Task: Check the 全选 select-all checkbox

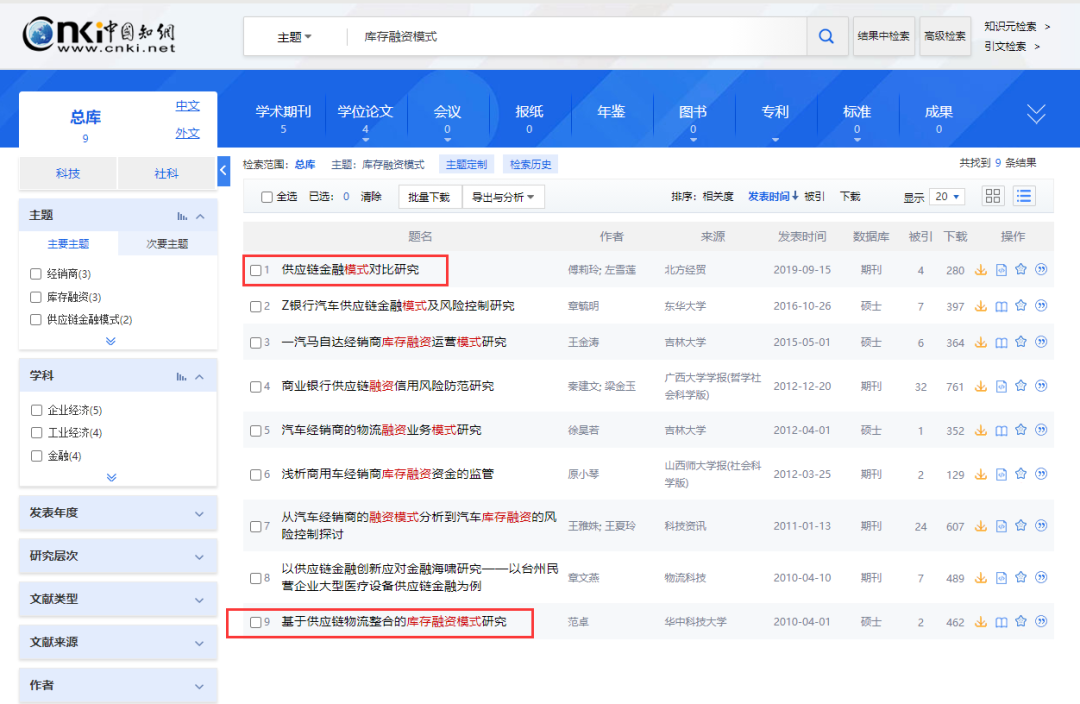Action: coord(267,197)
